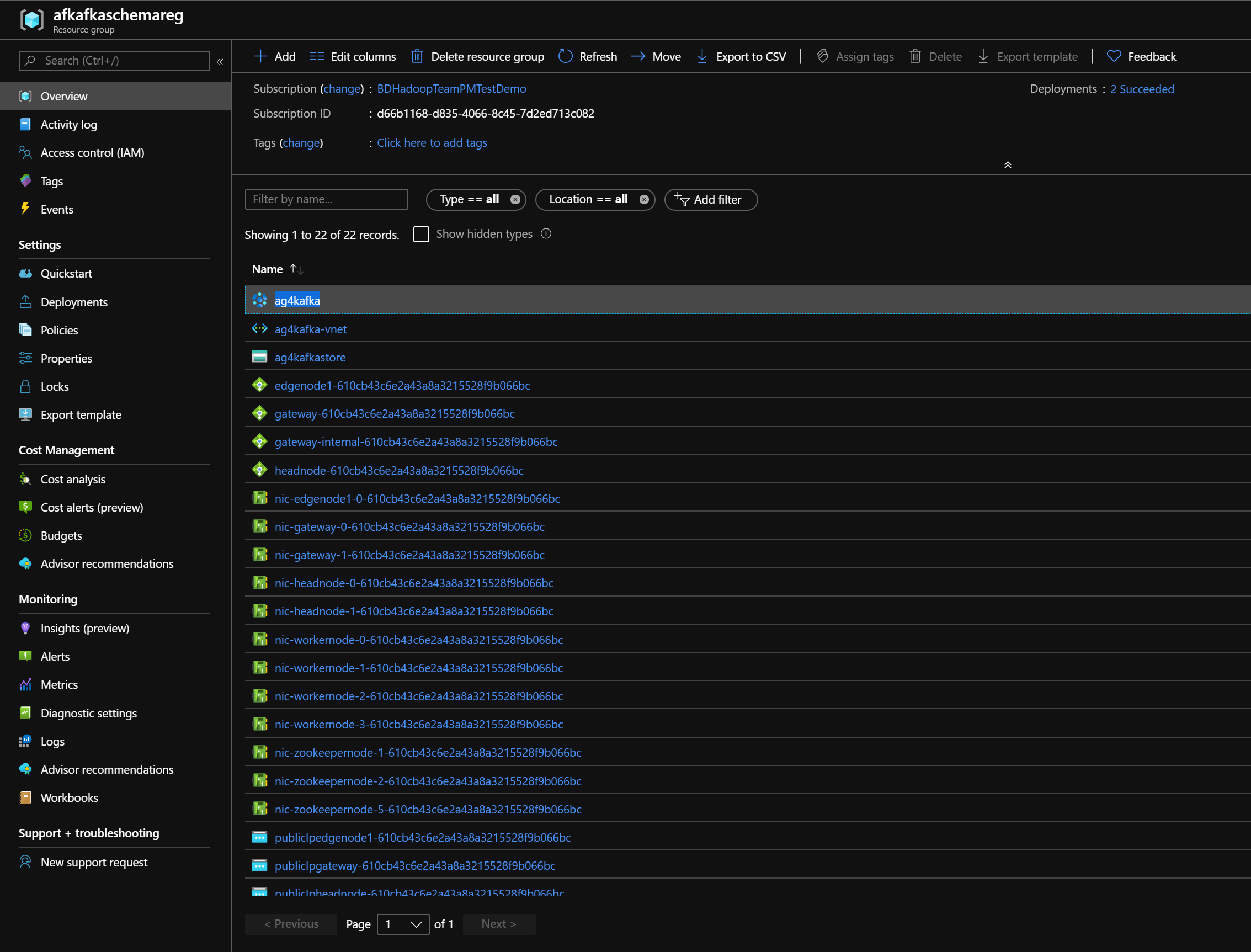This screenshot has height=952, width=1251.
Task: Click info icon beside Show hidden types
Action: (546, 234)
